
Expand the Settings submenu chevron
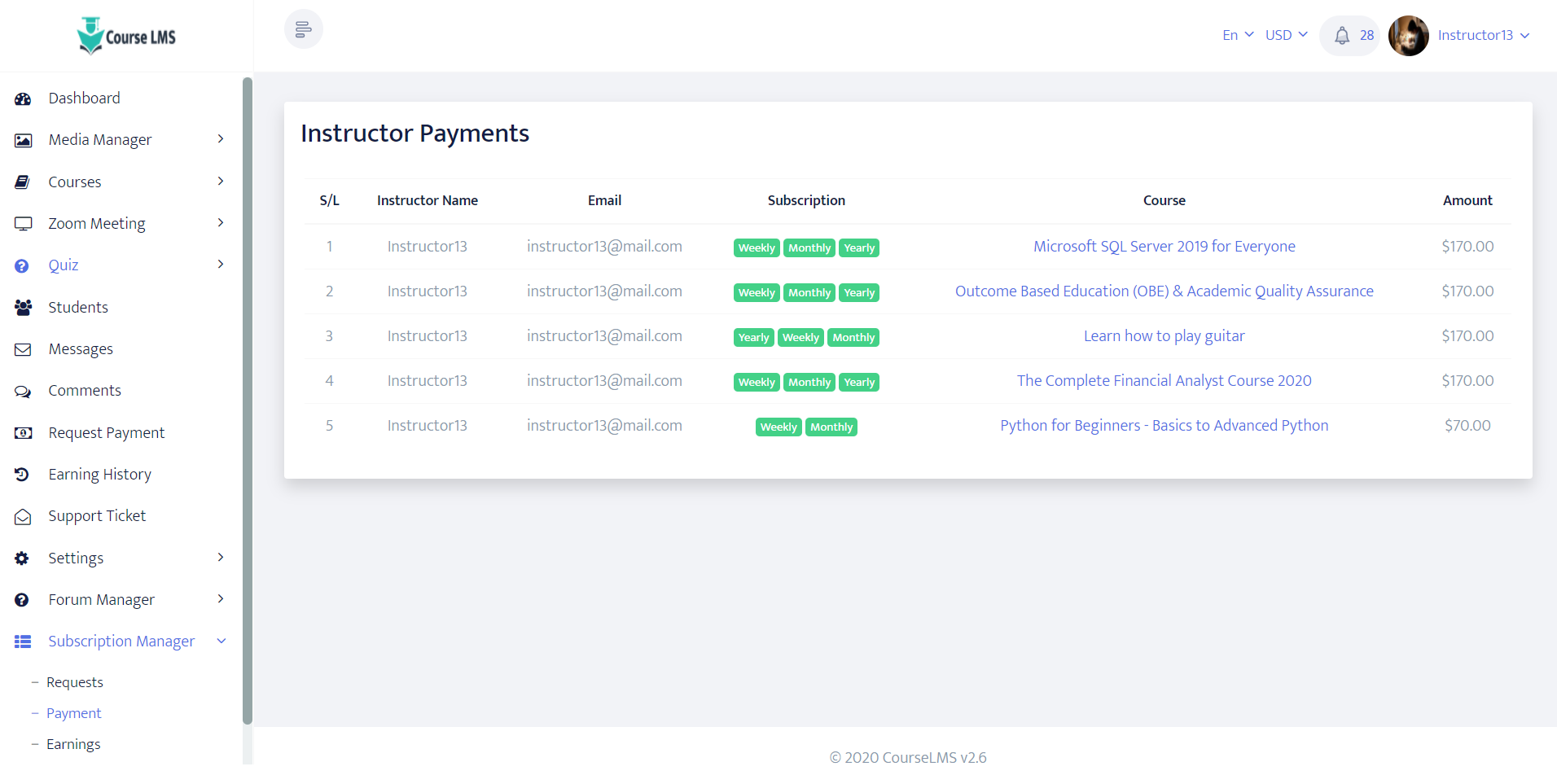[x=221, y=558]
